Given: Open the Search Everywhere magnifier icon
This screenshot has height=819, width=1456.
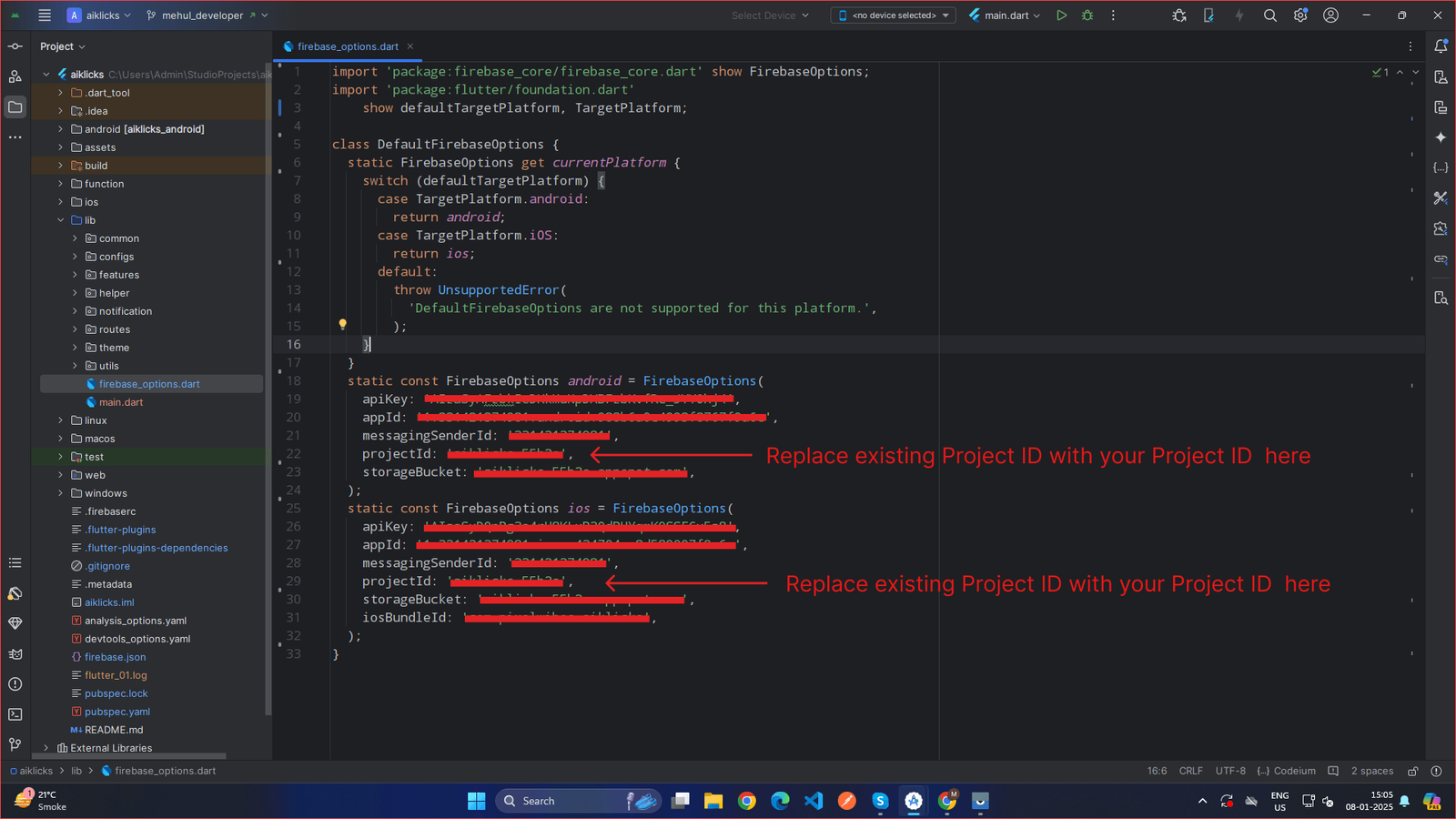Looking at the screenshot, I should coord(1270,15).
